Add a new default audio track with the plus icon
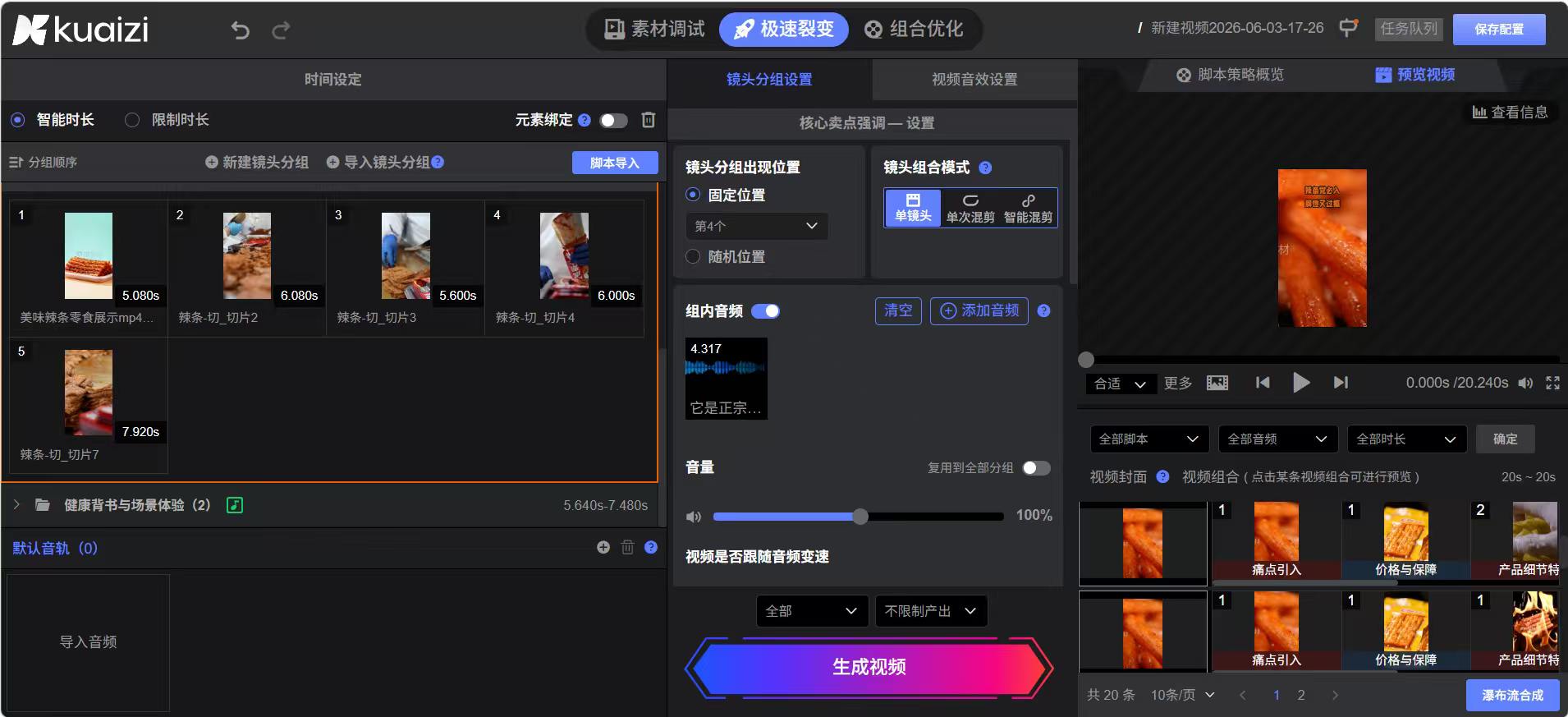The width and height of the screenshot is (1568, 717). coord(603,547)
